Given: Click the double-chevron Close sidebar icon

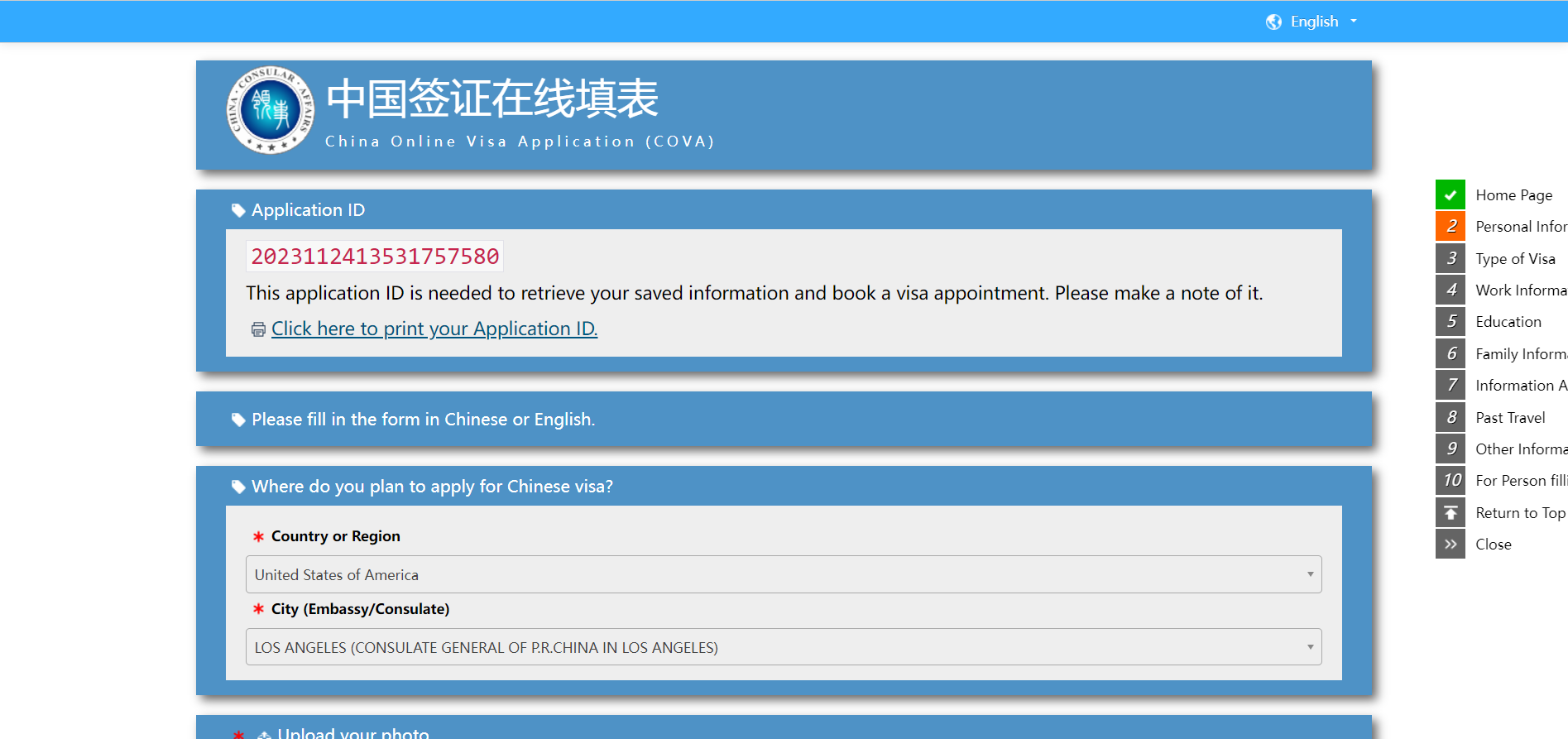Looking at the screenshot, I should pyautogui.click(x=1450, y=545).
